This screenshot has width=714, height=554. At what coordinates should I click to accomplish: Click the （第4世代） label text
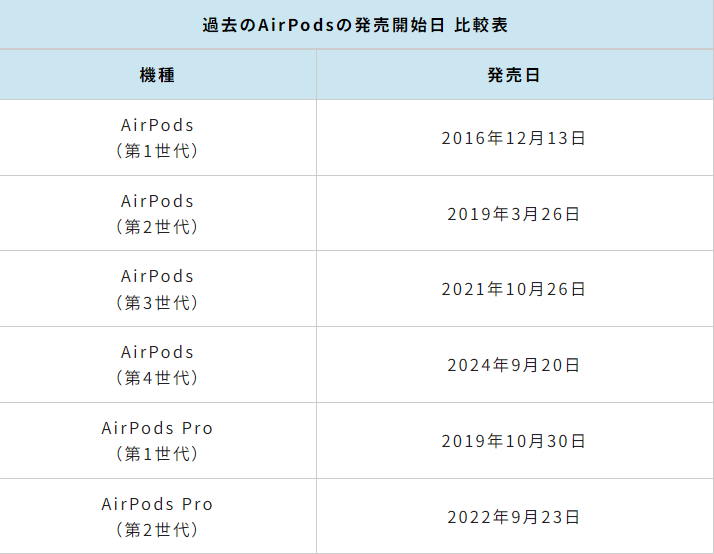158,377
